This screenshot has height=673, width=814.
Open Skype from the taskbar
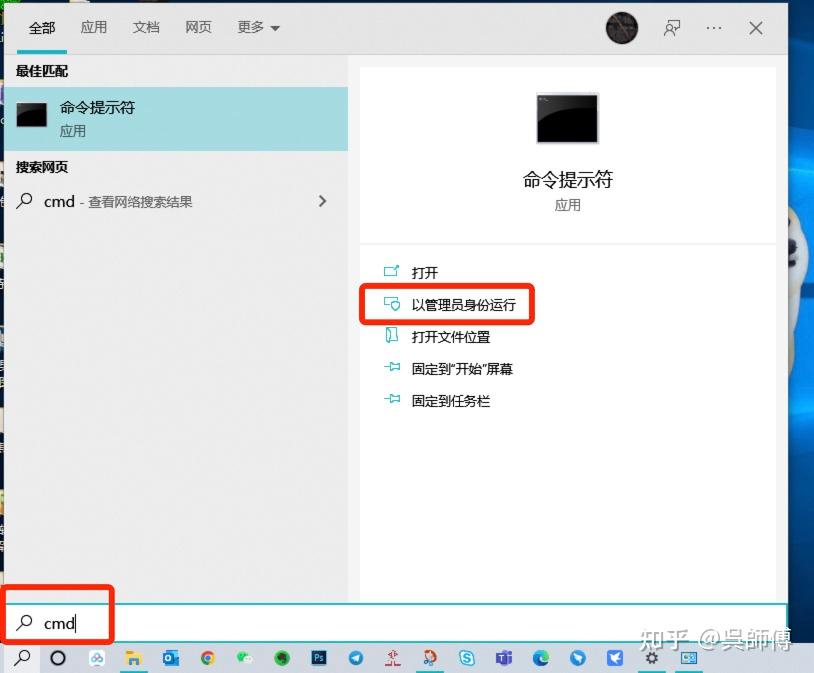tap(465, 659)
